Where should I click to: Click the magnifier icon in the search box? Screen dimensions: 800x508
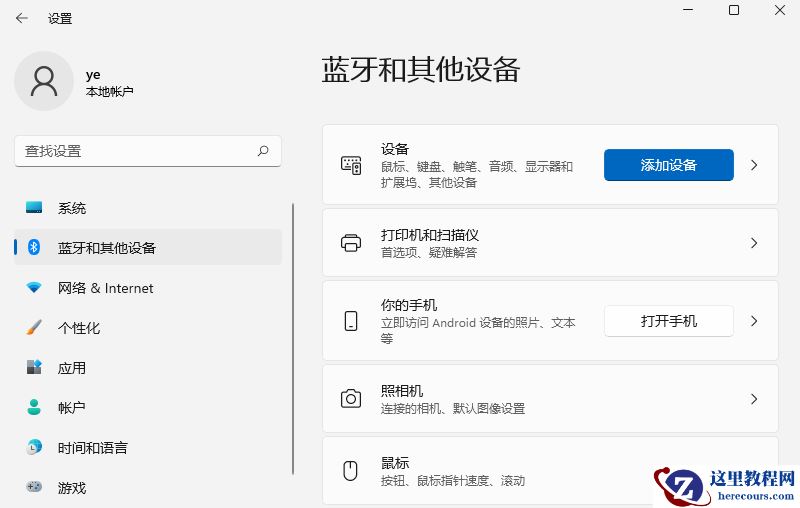coord(263,151)
